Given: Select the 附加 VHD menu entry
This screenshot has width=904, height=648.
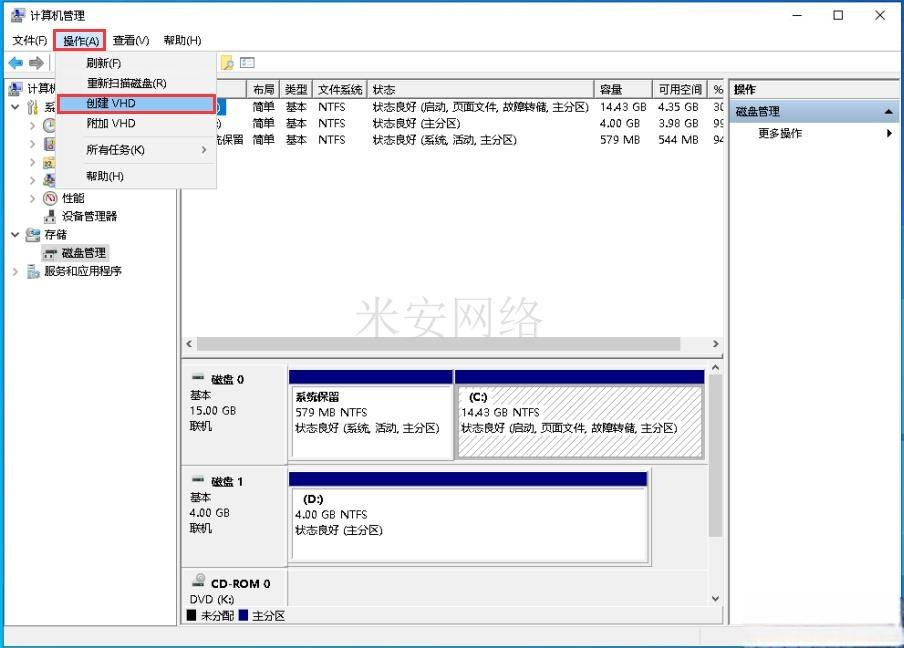Looking at the screenshot, I should pyautogui.click(x=136, y=124).
